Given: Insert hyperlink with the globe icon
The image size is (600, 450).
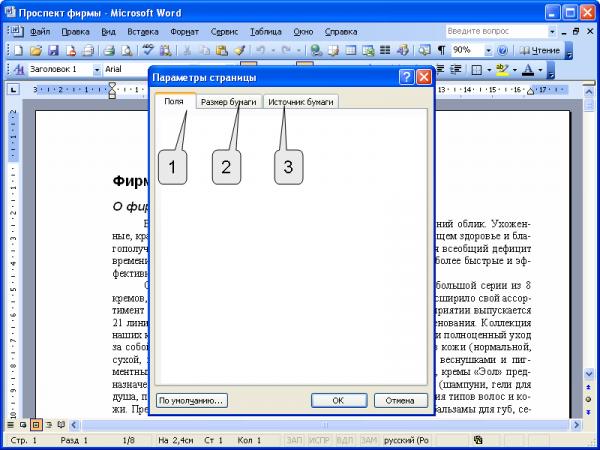Looking at the screenshot, I should tap(316, 50).
